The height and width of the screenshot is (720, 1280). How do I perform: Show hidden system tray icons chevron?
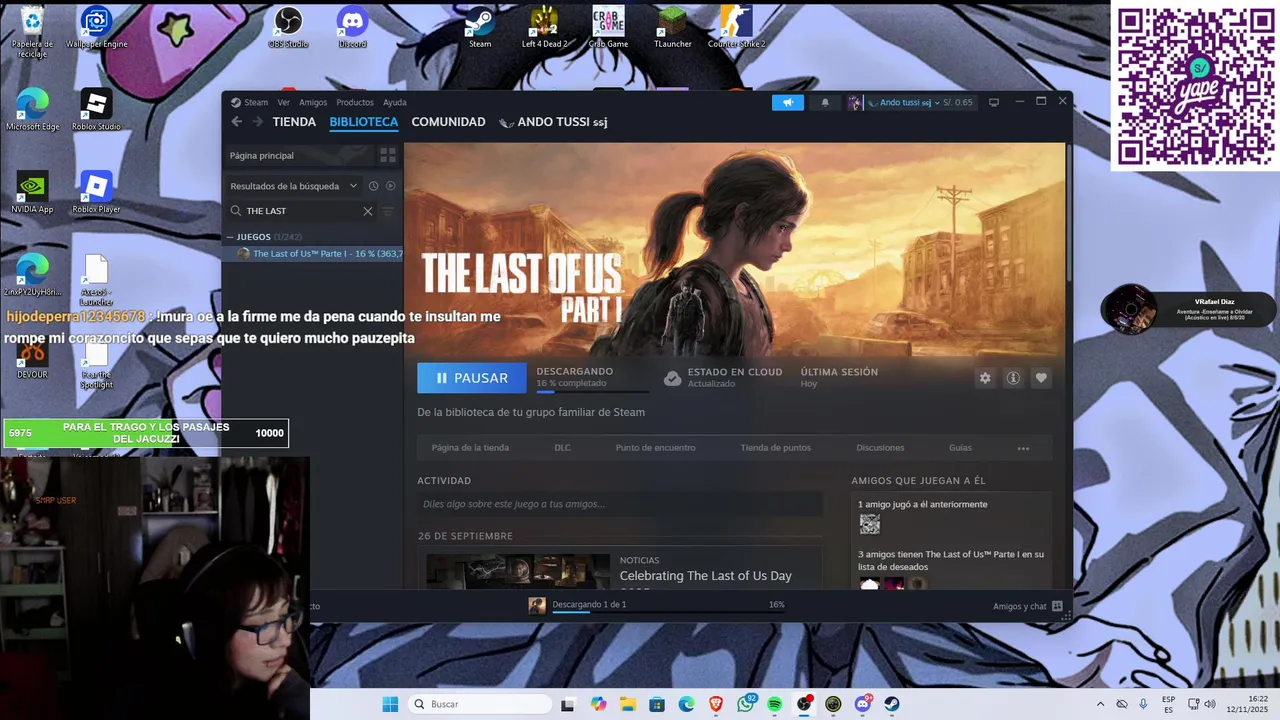point(1100,704)
